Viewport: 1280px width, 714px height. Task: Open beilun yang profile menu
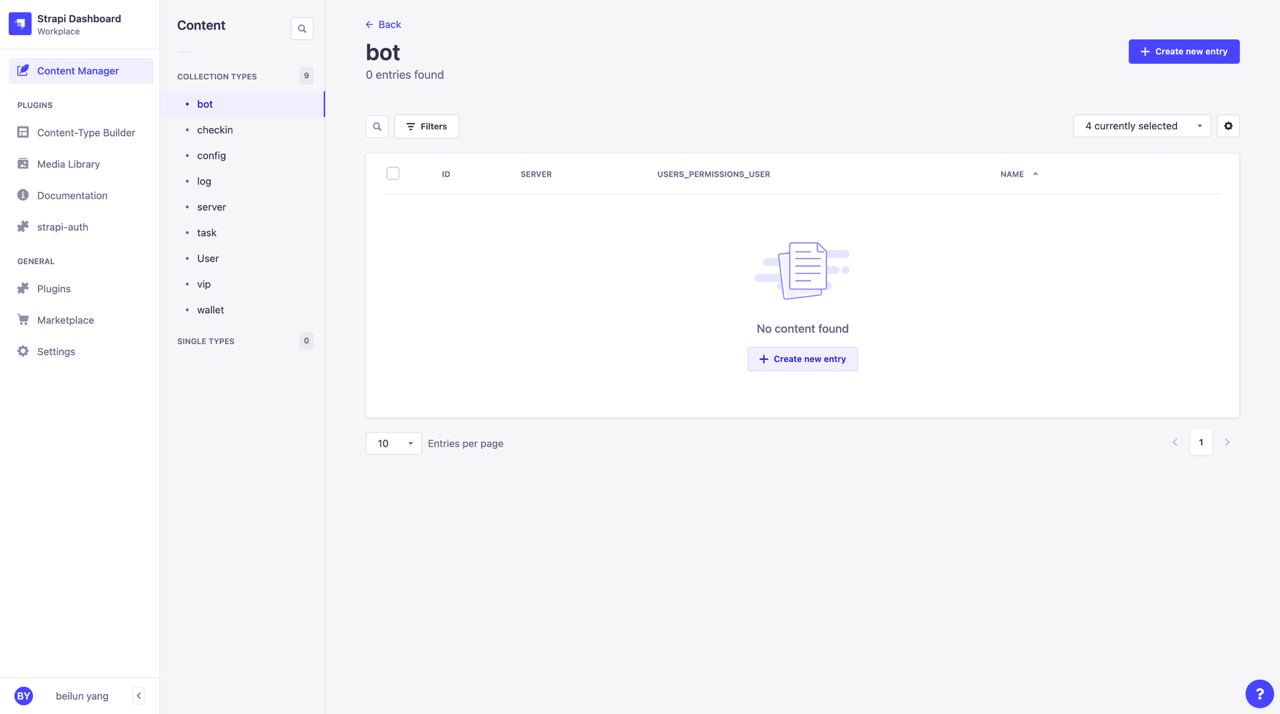pyautogui.click(x=82, y=696)
